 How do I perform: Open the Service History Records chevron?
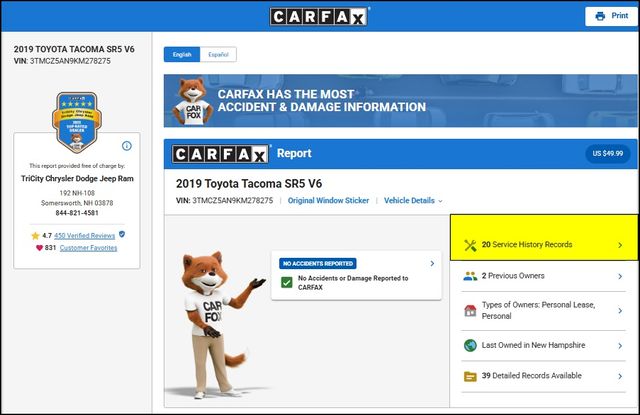click(620, 245)
